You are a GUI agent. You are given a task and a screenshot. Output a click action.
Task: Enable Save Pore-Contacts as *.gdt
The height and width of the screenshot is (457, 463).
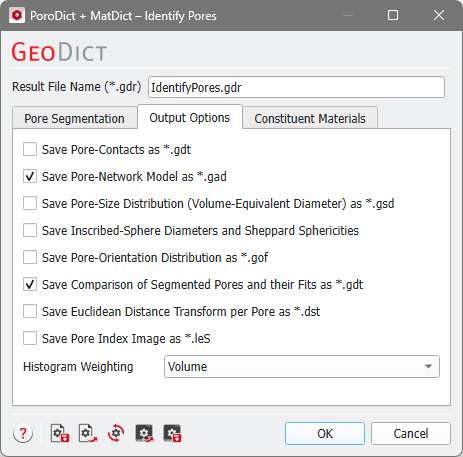tap(30, 149)
